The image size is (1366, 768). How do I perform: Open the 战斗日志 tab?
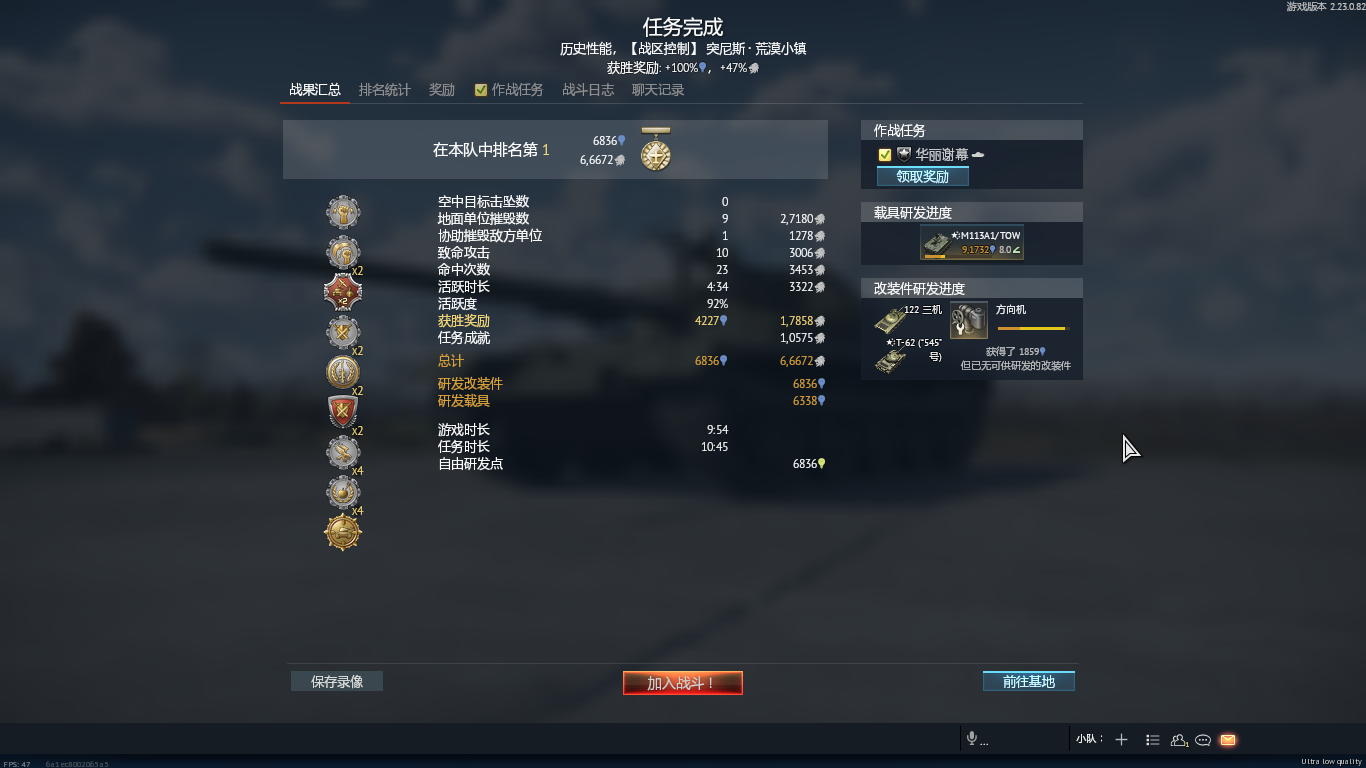click(588, 90)
